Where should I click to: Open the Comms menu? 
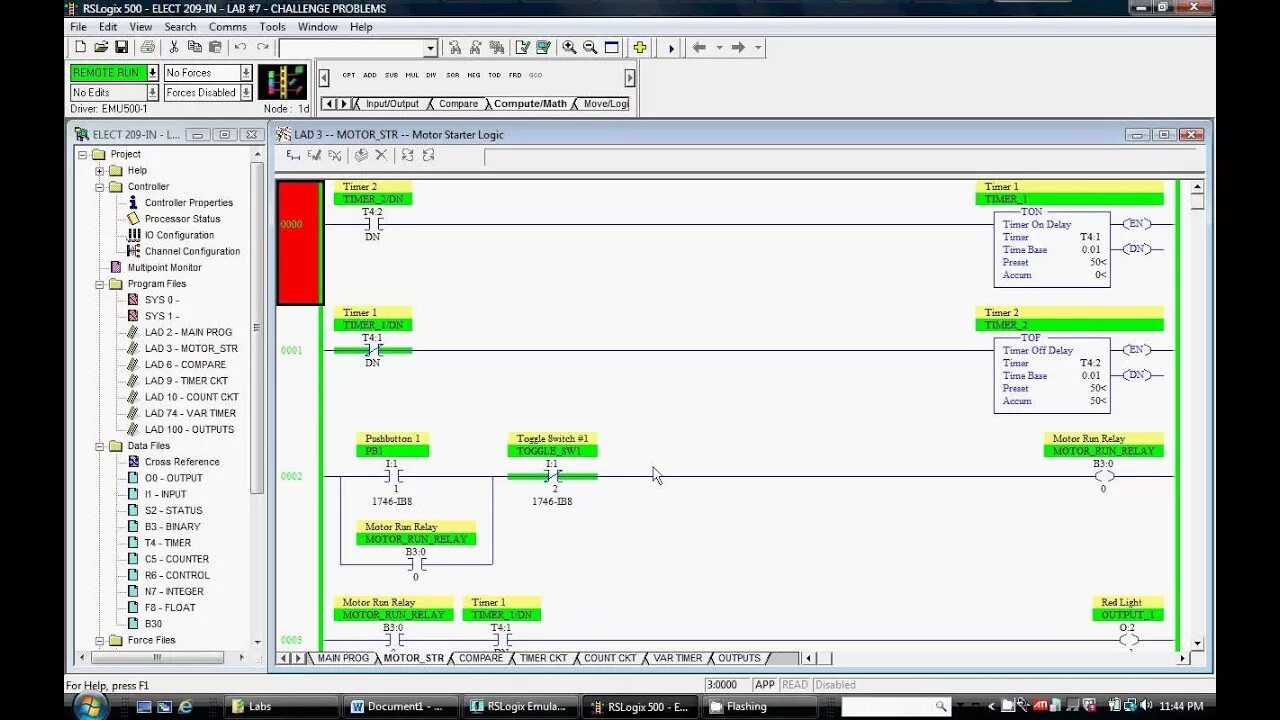click(x=228, y=27)
